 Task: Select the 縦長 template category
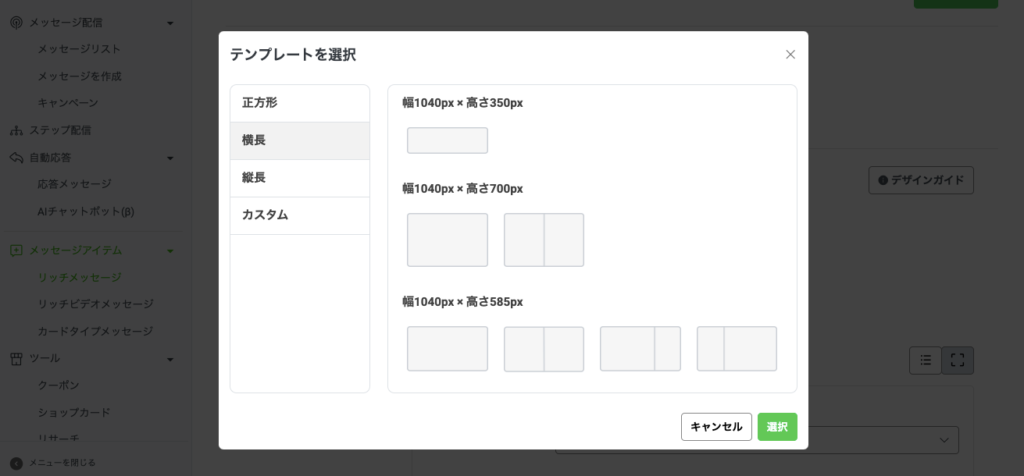click(x=300, y=178)
